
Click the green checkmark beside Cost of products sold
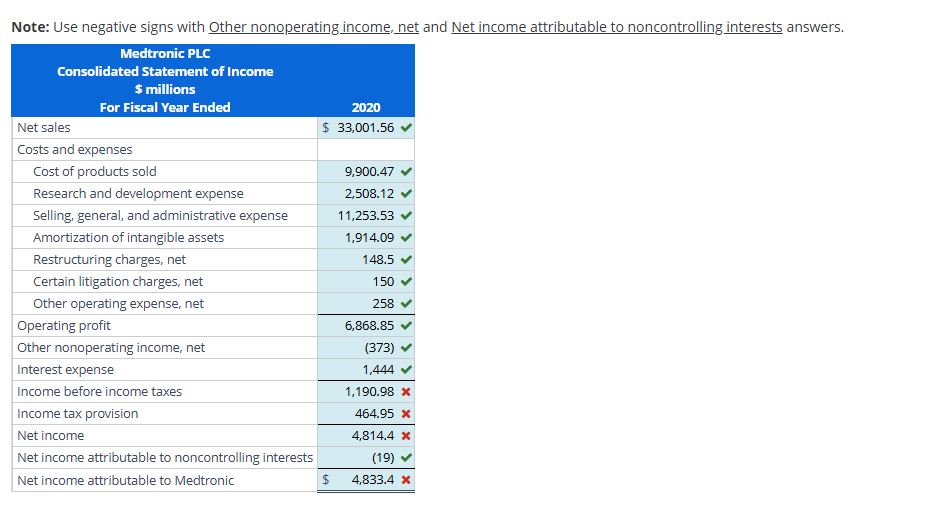[407, 171]
